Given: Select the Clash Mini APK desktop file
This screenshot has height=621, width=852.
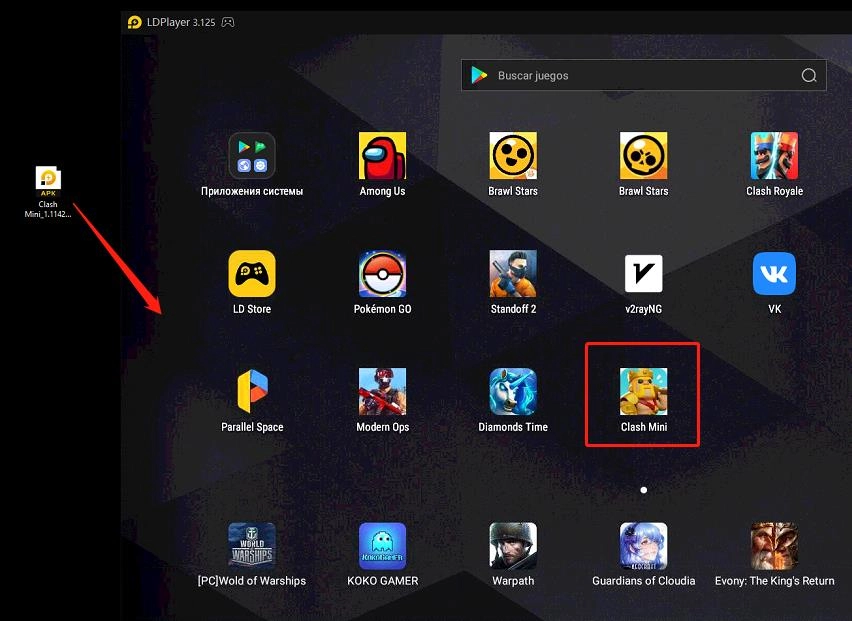Looking at the screenshot, I should pyautogui.click(x=48, y=192).
